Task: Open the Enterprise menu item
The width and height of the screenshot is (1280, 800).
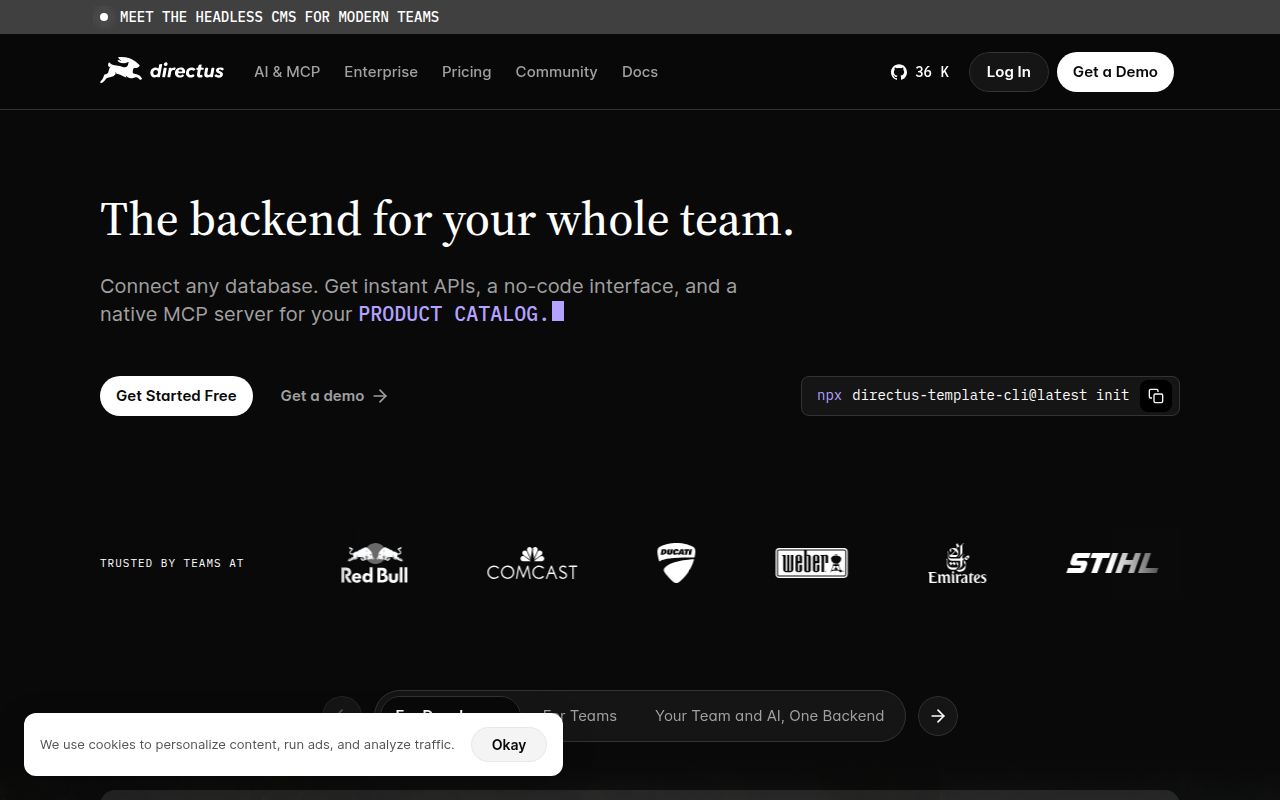Action: (x=381, y=72)
